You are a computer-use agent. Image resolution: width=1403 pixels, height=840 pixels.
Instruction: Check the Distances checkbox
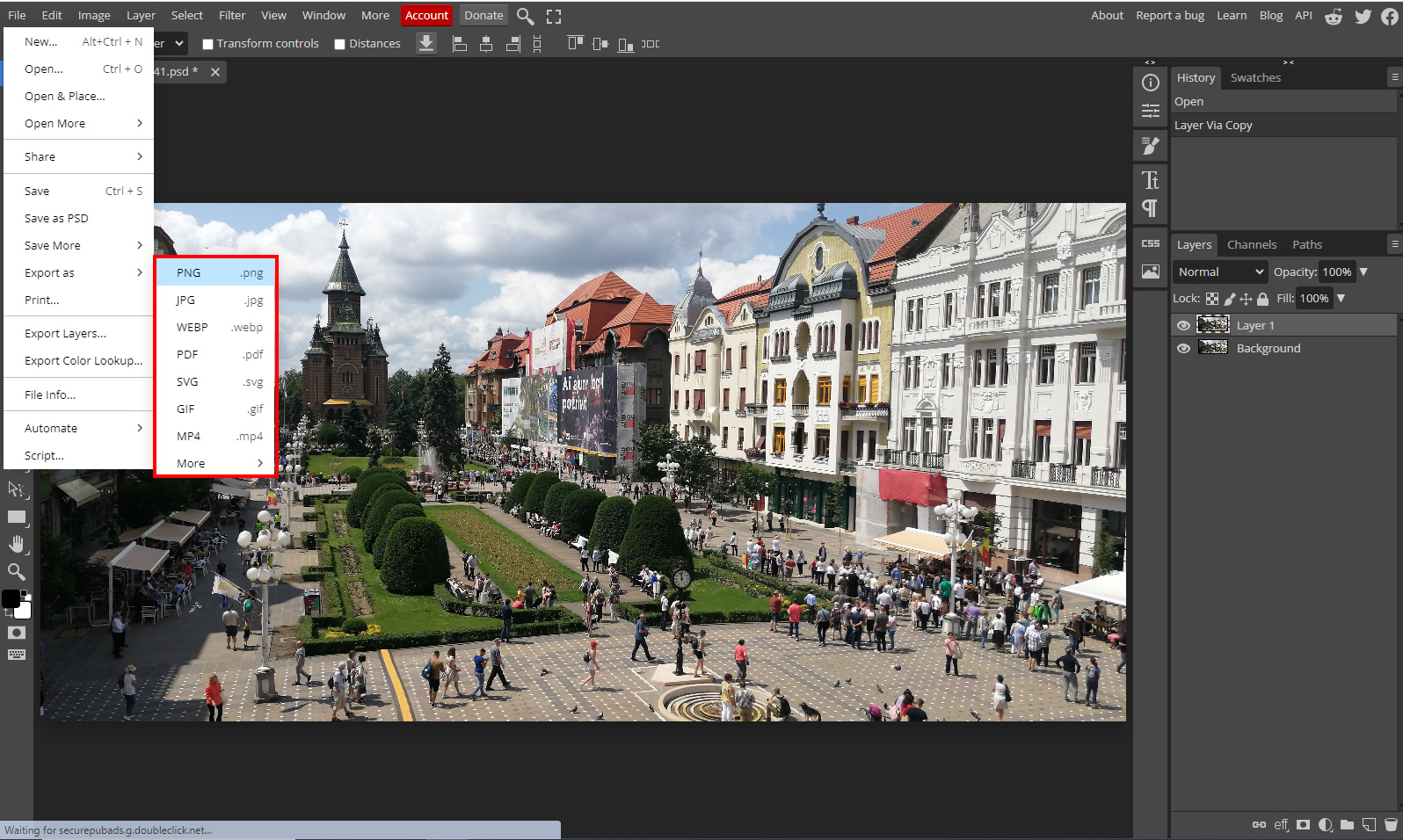(340, 44)
